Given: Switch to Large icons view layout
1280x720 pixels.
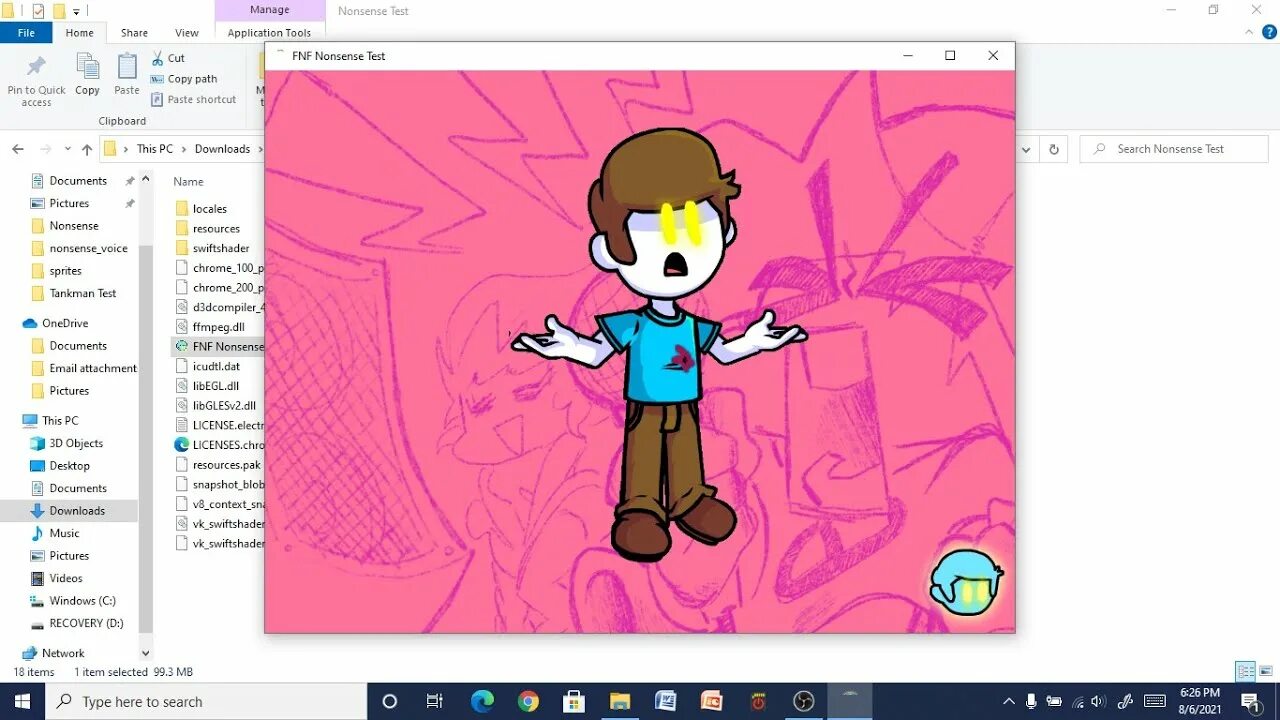Looking at the screenshot, I should (x=1265, y=671).
